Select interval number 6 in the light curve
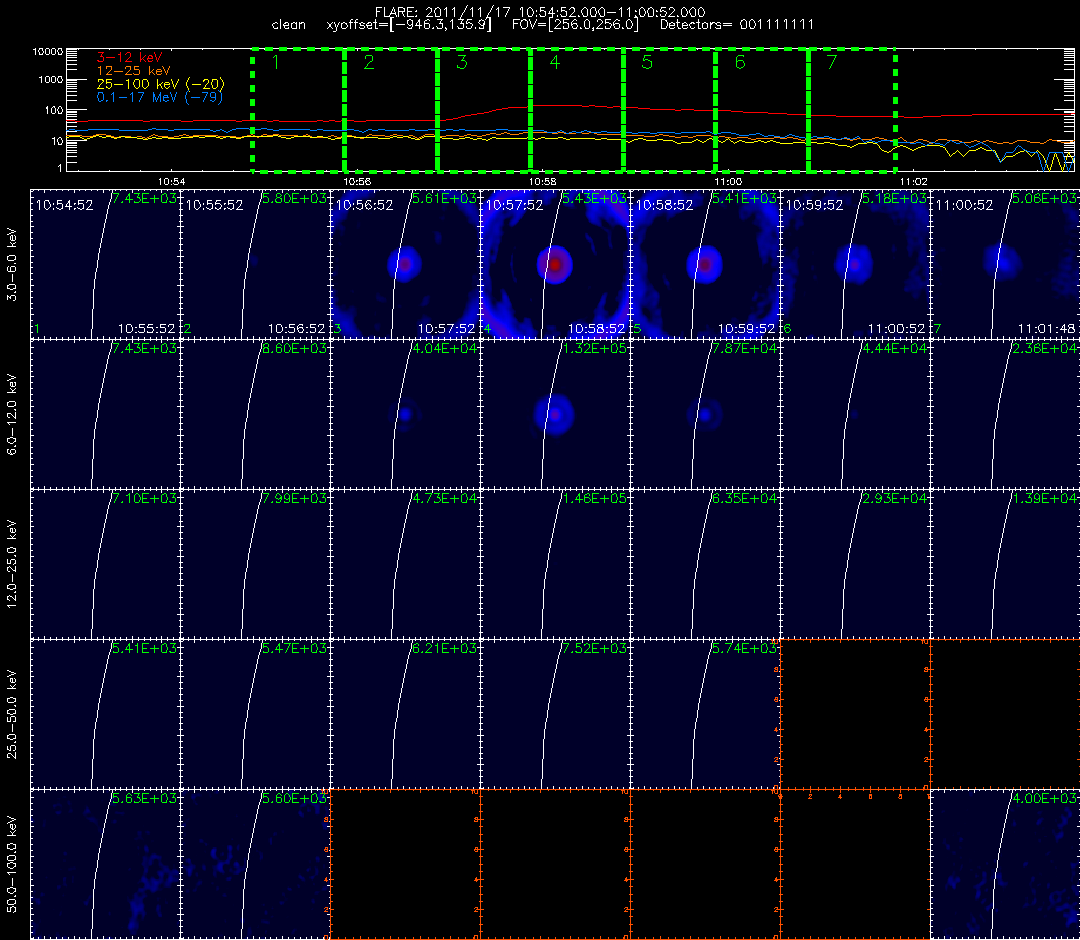The height and width of the screenshot is (940, 1080). 740,63
